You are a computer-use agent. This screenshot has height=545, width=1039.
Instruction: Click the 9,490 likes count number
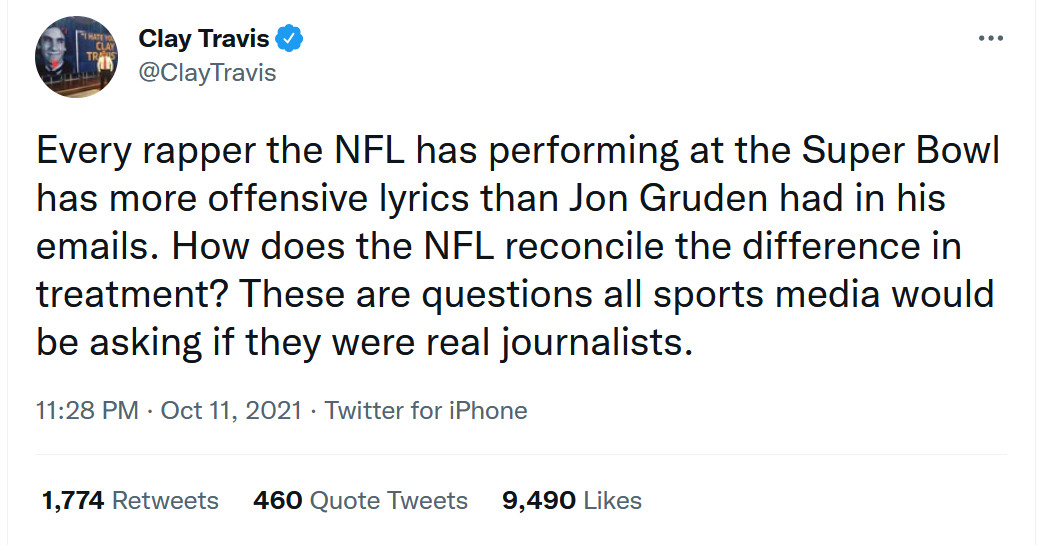[x=537, y=500]
